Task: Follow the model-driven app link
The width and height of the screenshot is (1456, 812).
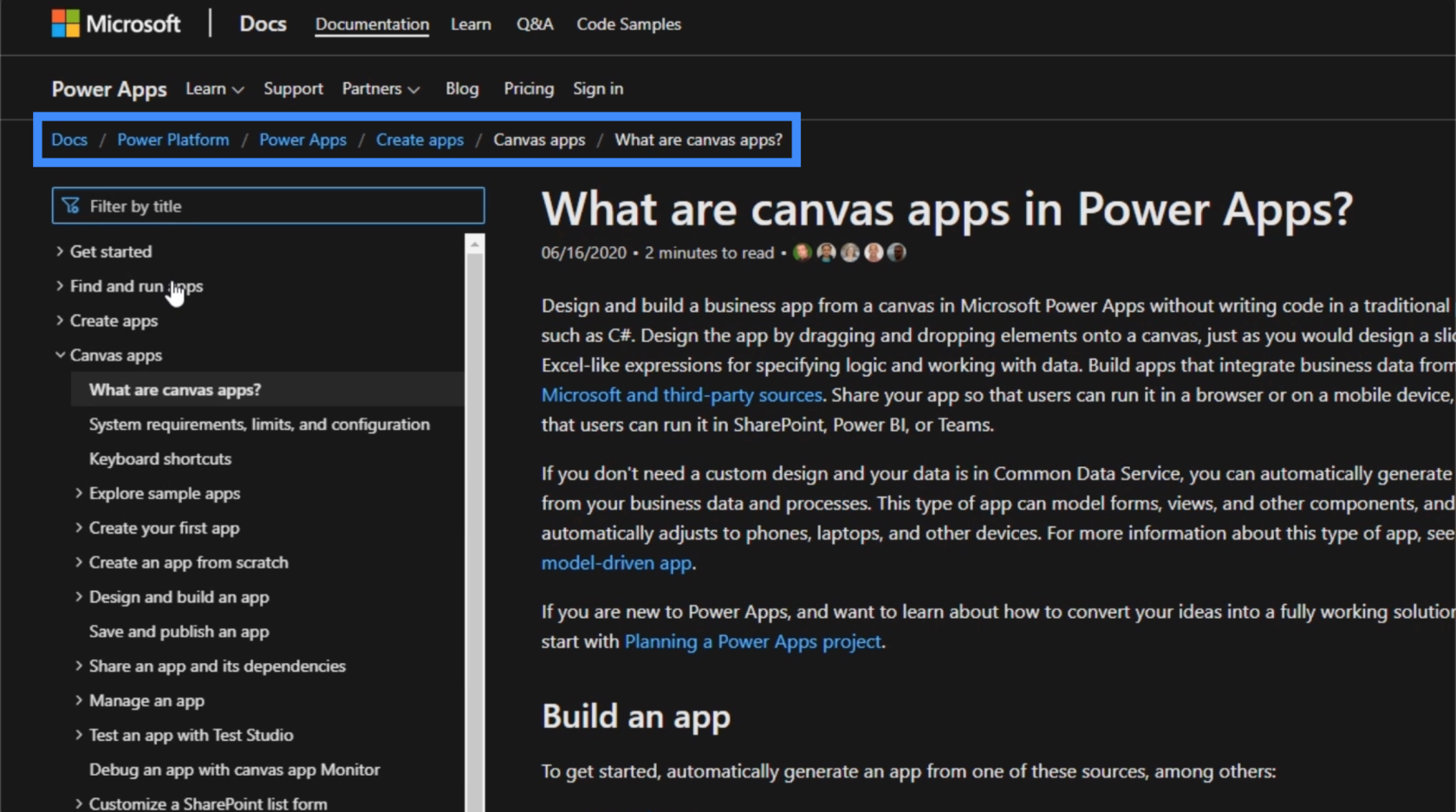Action: [x=616, y=563]
